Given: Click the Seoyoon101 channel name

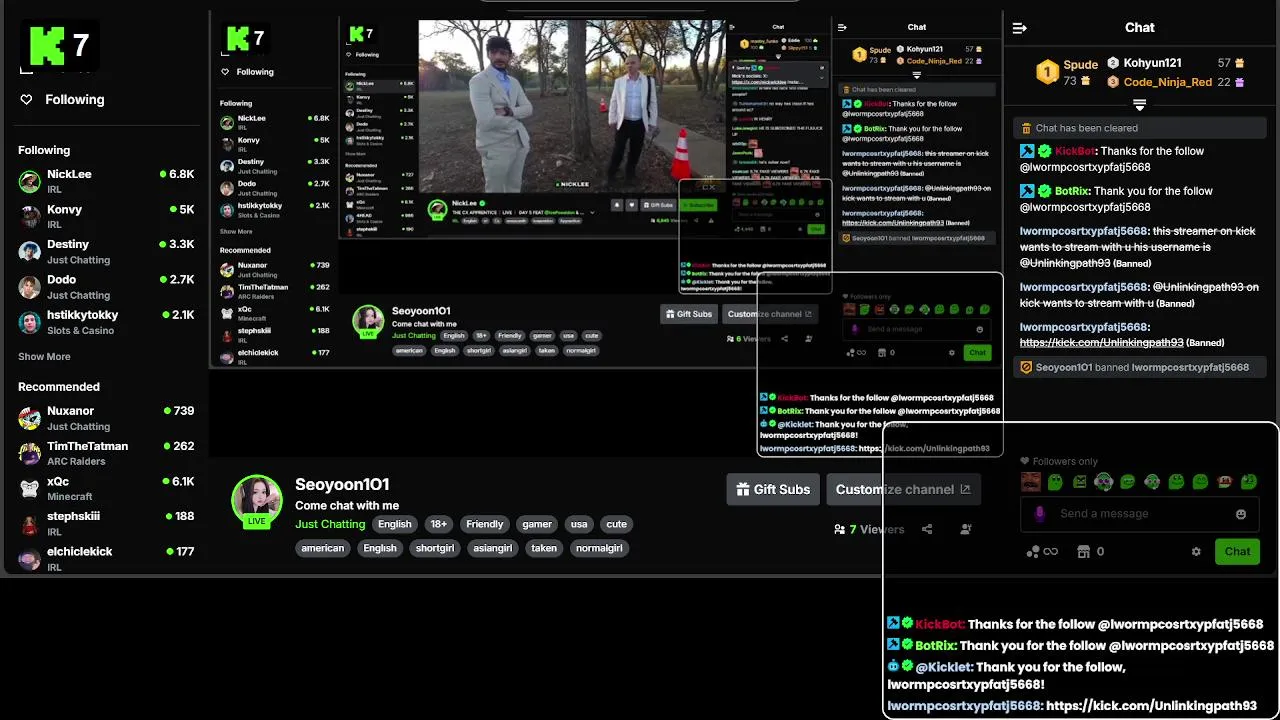Looking at the screenshot, I should [342, 484].
